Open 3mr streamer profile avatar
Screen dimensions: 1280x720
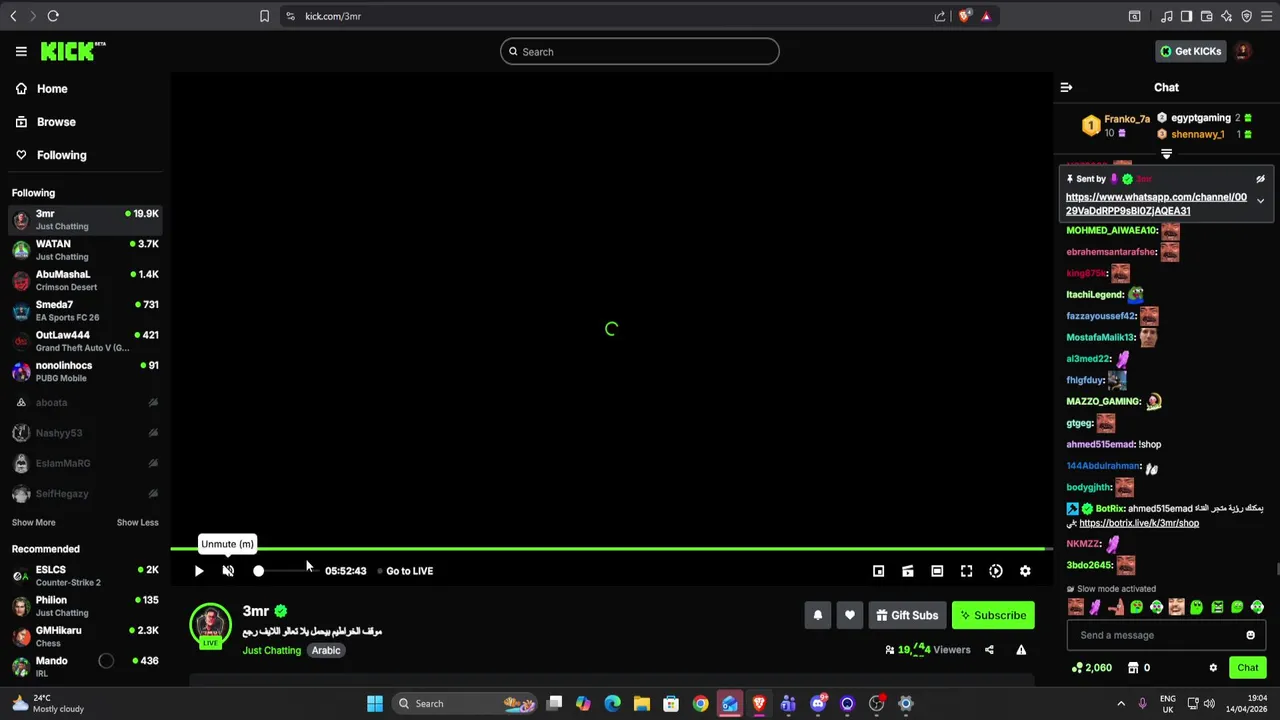[210, 624]
